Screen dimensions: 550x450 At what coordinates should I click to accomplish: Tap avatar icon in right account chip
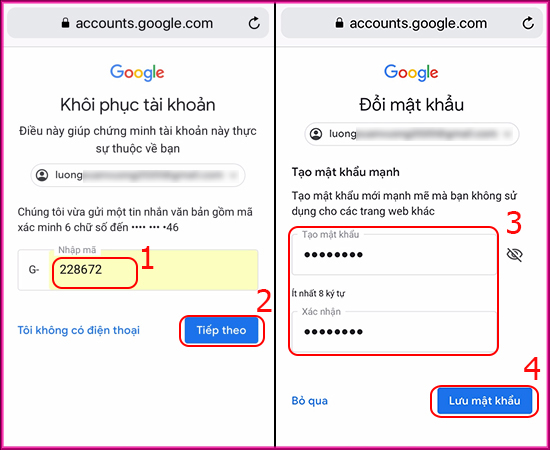click(x=316, y=134)
